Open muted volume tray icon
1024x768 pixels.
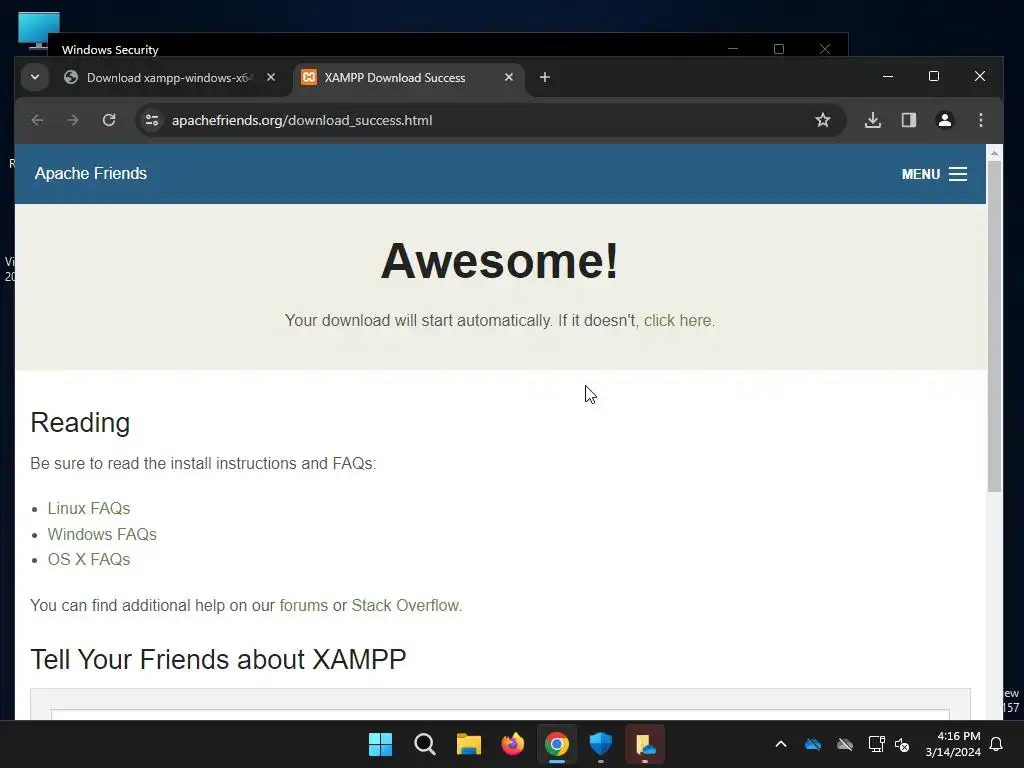coord(902,744)
